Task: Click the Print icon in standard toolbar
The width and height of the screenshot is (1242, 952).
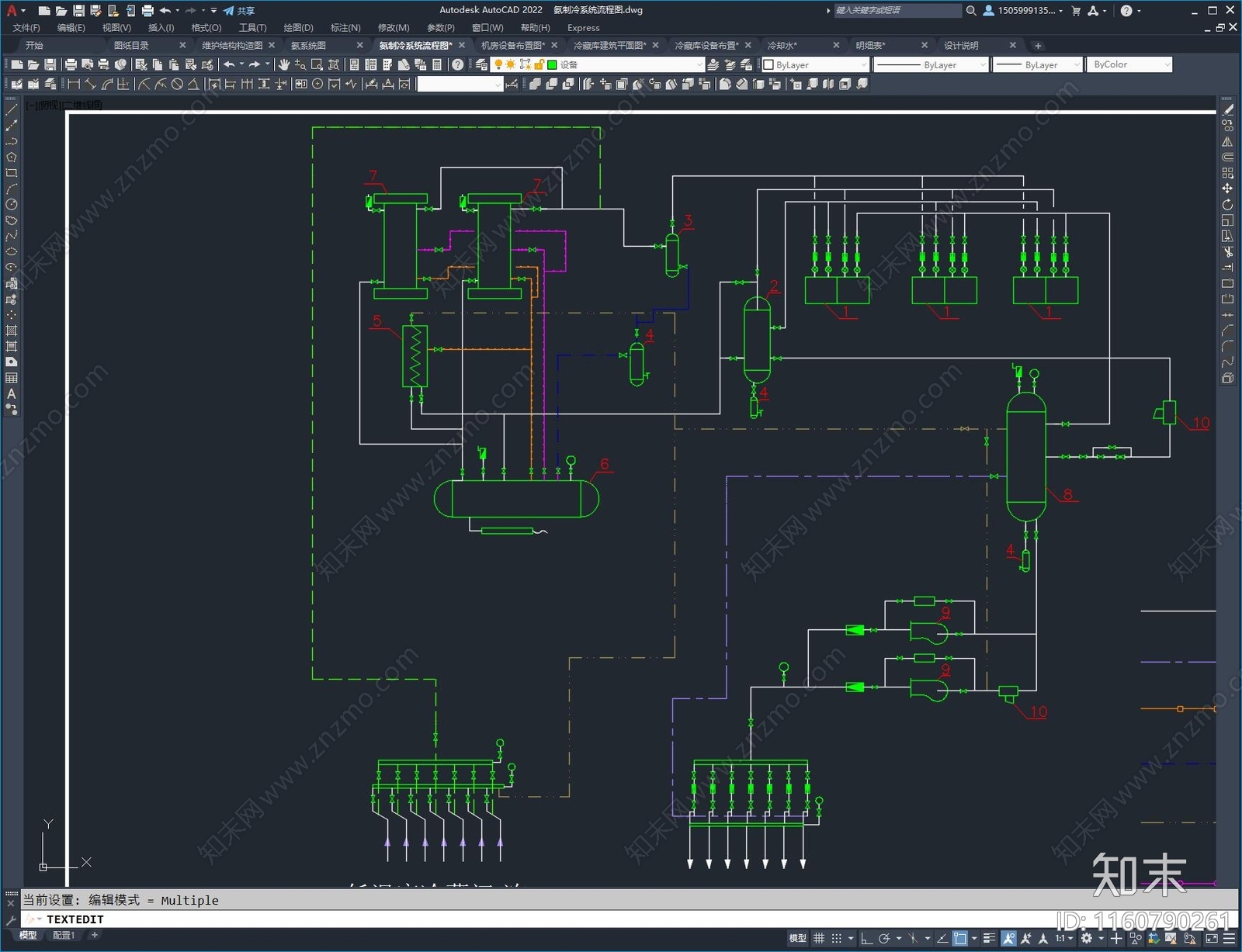Action: point(71,64)
